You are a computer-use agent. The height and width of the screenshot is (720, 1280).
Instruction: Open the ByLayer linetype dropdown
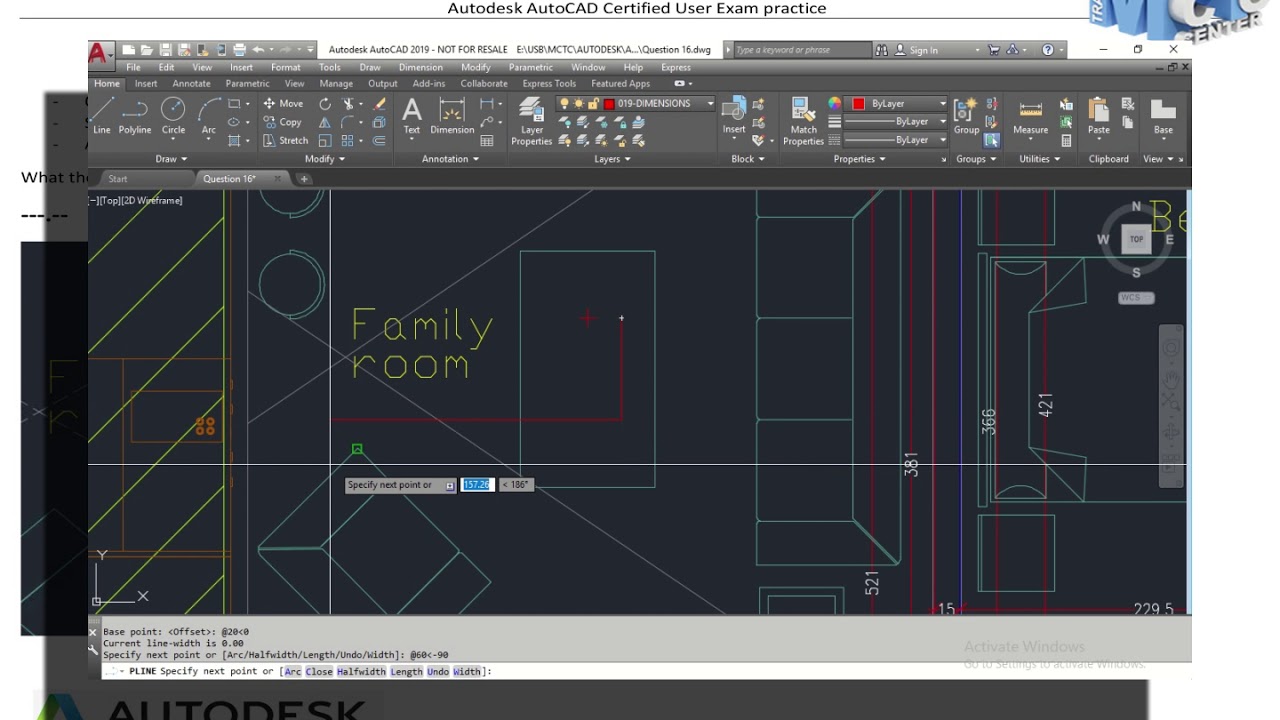pos(942,140)
